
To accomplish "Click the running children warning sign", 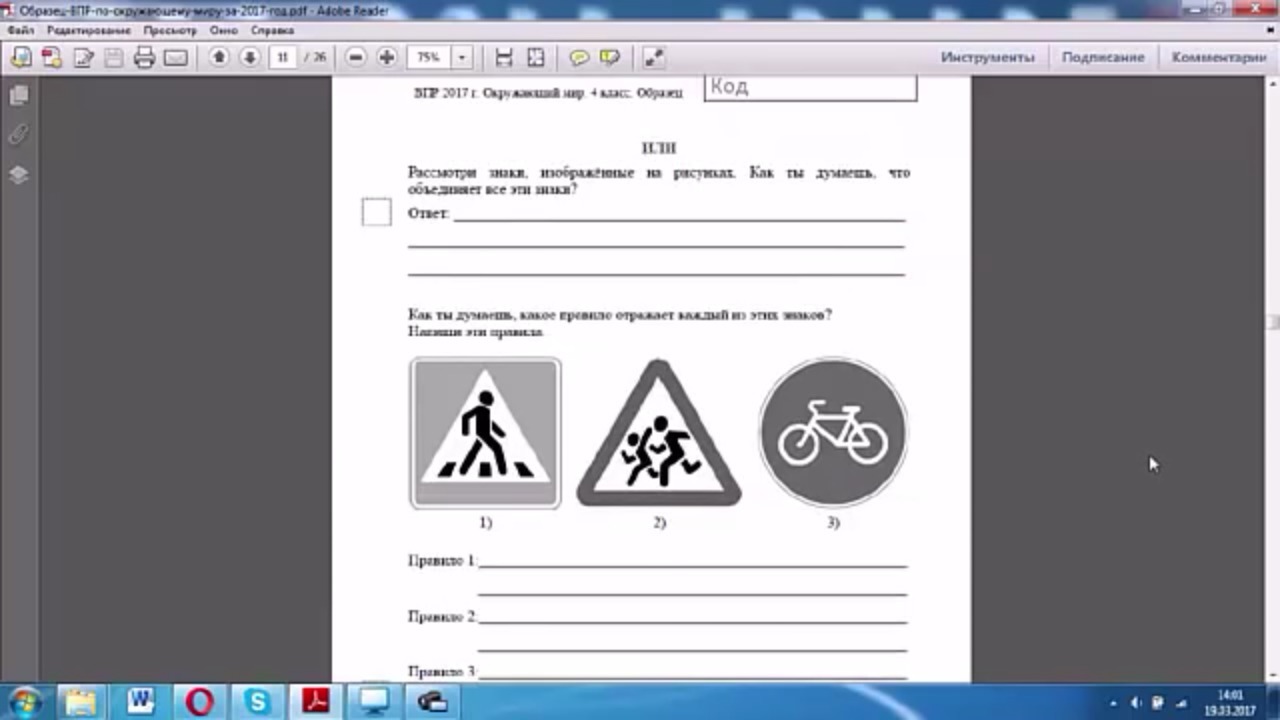I will pos(659,434).
